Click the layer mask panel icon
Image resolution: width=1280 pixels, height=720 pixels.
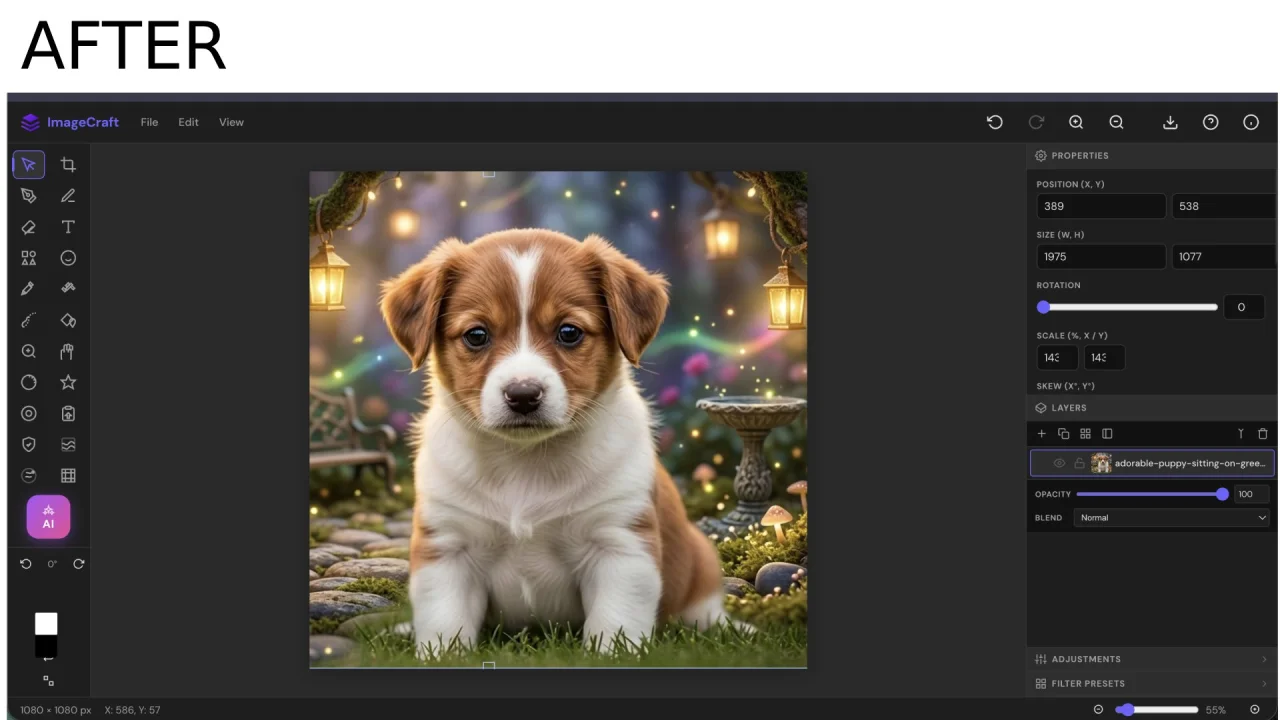click(1107, 434)
